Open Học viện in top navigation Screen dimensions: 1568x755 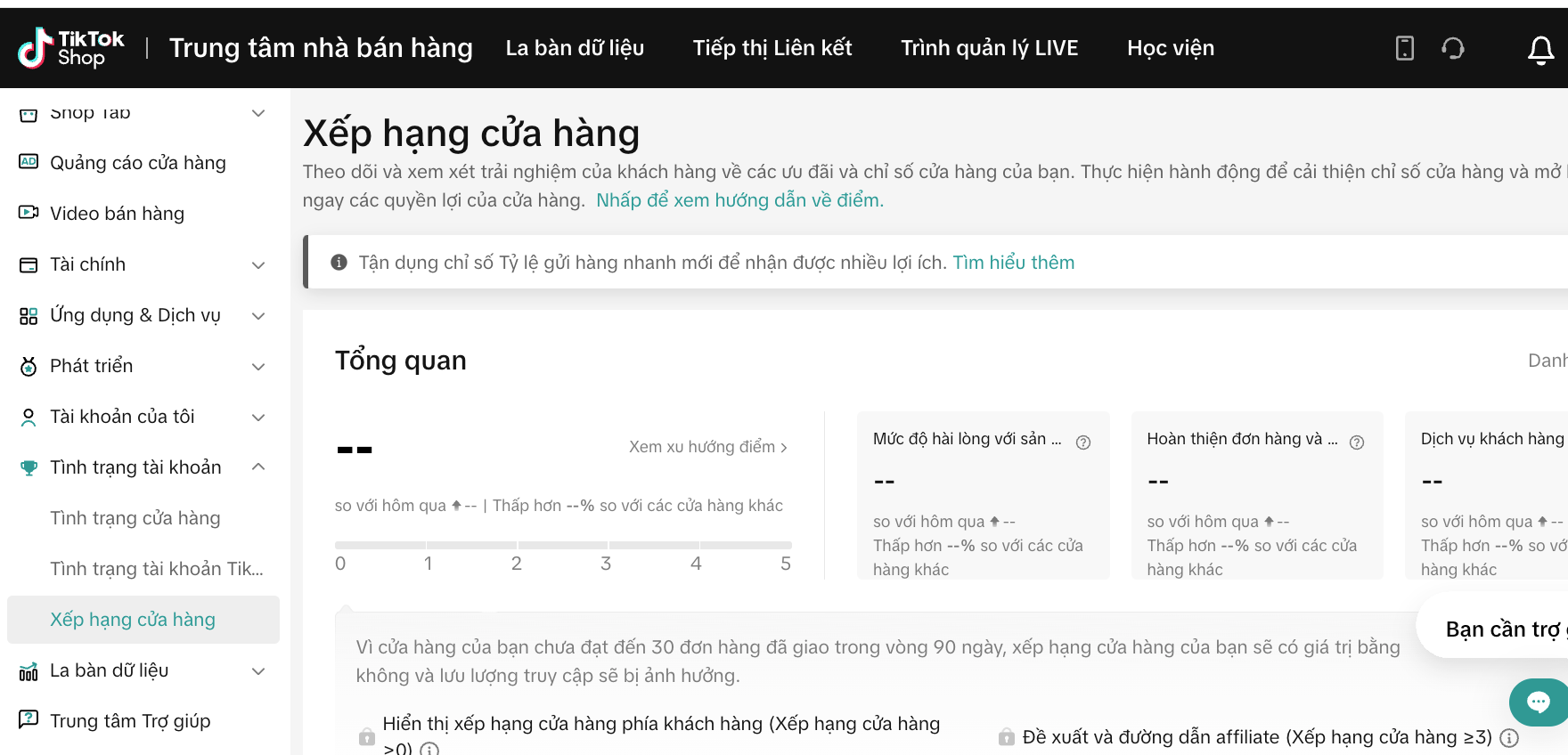[1171, 48]
